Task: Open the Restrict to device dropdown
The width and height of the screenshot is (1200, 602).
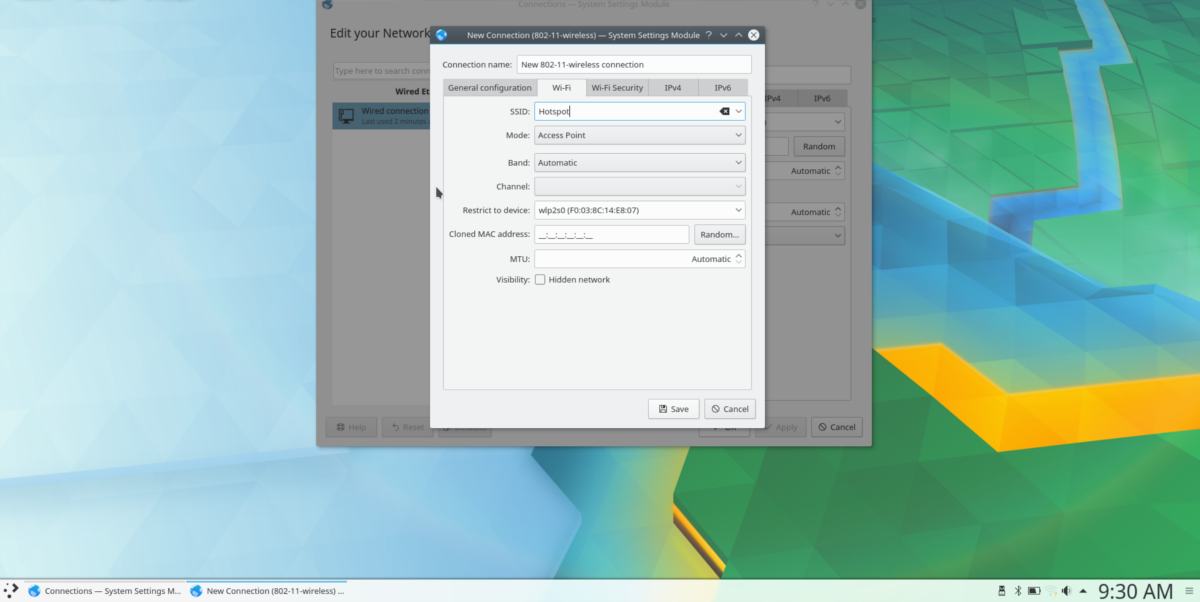Action: click(x=640, y=211)
